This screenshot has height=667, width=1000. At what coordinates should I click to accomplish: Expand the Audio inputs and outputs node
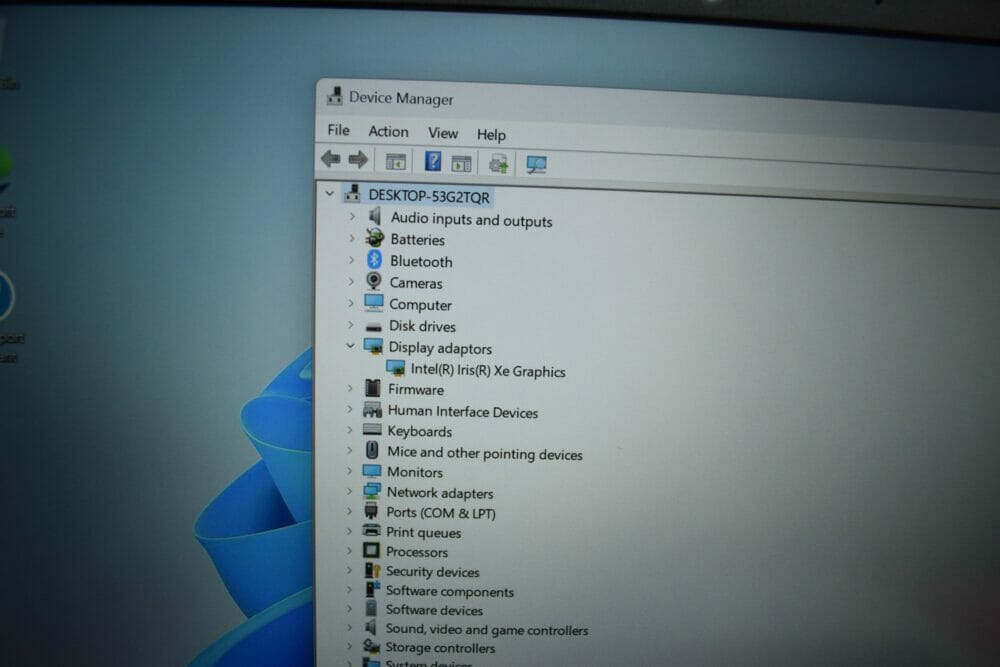(352, 217)
